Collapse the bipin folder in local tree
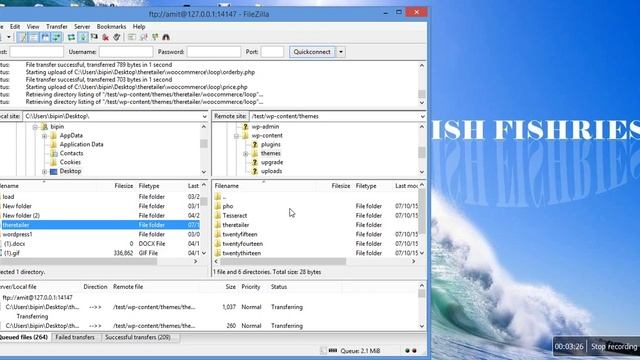 35,127
